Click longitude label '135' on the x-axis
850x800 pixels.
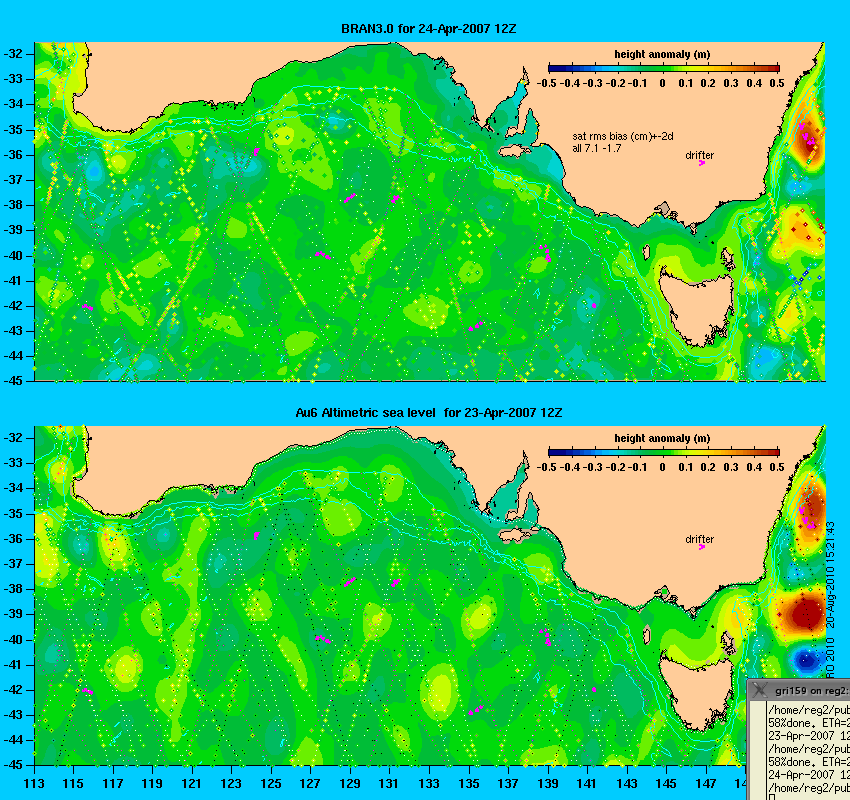(x=469, y=783)
